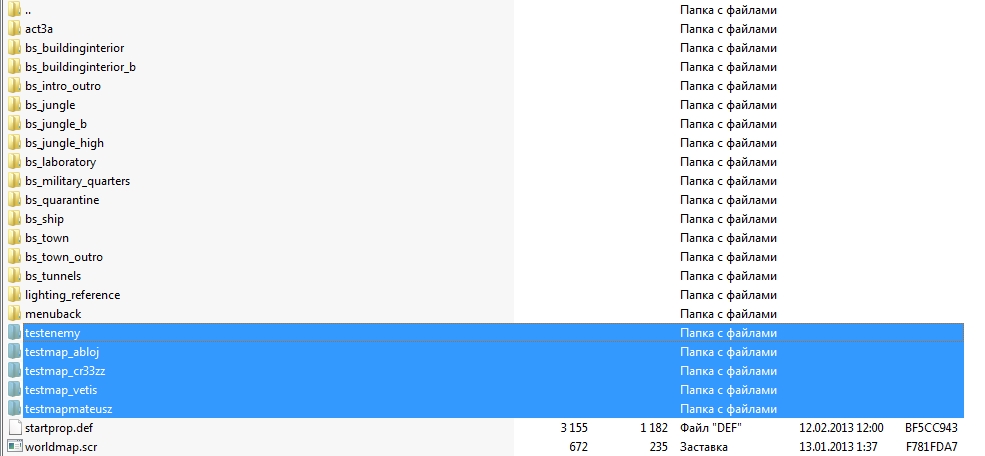Click the bs_jungle folder icon
Image resolution: width=985 pixels, height=456 pixels.
click(15, 105)
